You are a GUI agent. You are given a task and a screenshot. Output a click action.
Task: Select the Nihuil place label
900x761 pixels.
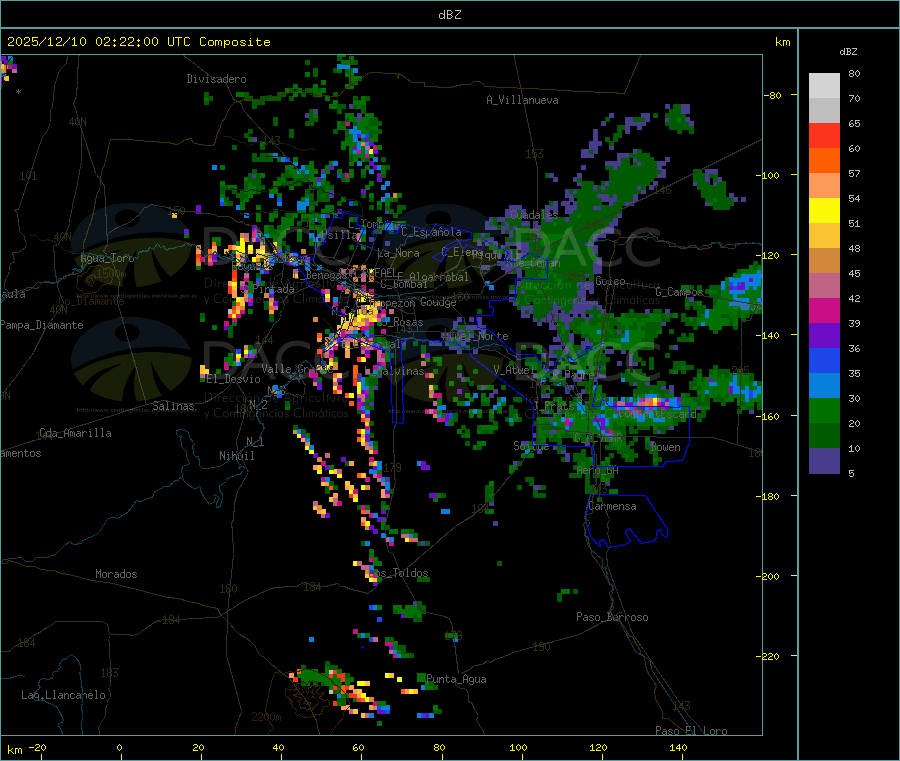pyautogui.click(x=237, y=456)
